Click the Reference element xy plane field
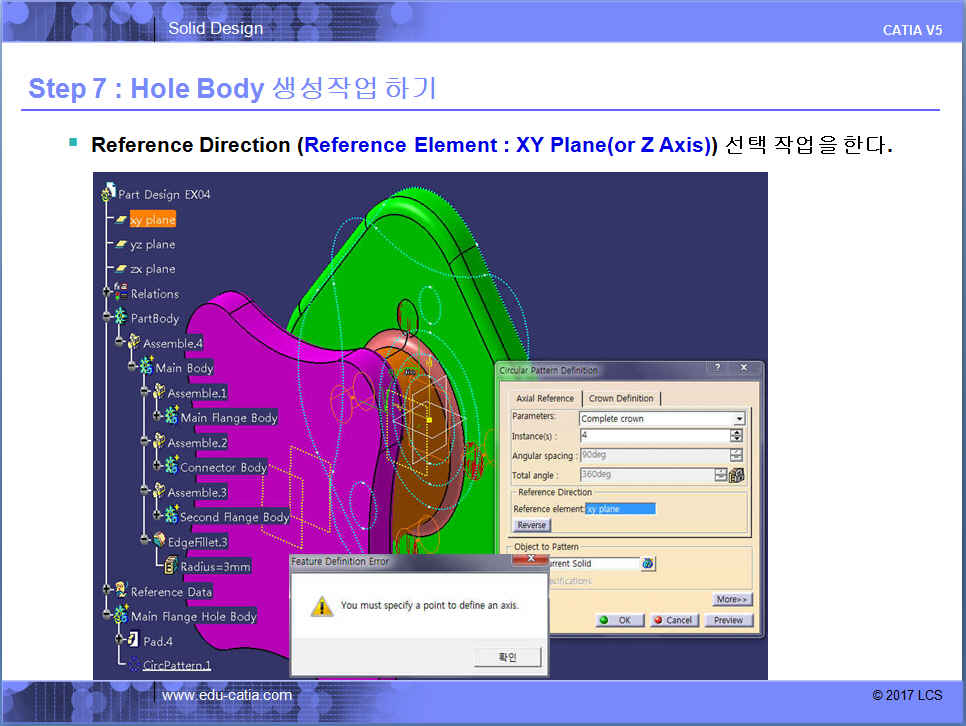The width and height of the screenshot is (966, 726). click(620, 509)
